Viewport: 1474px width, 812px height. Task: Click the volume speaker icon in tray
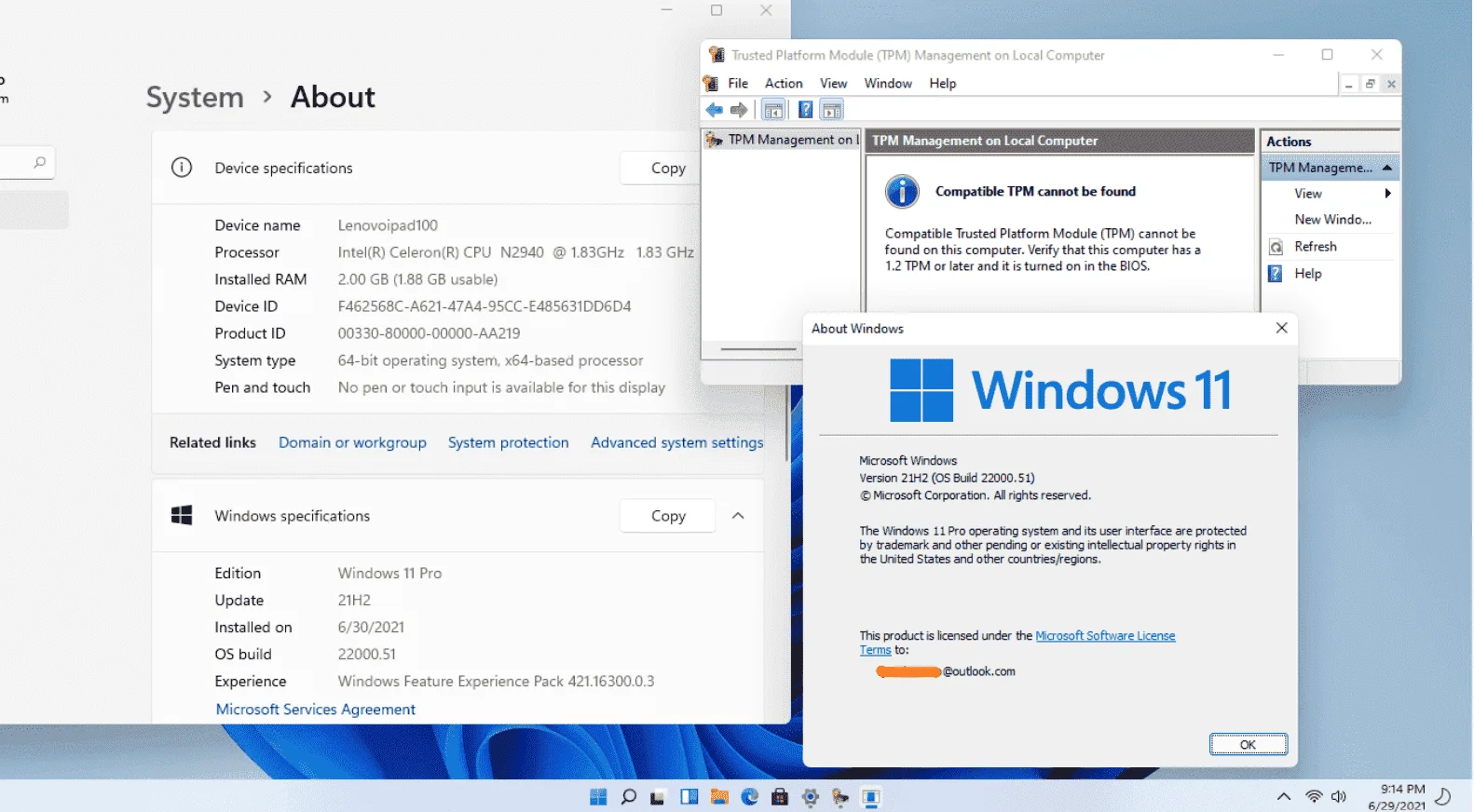pos(1339,796)
